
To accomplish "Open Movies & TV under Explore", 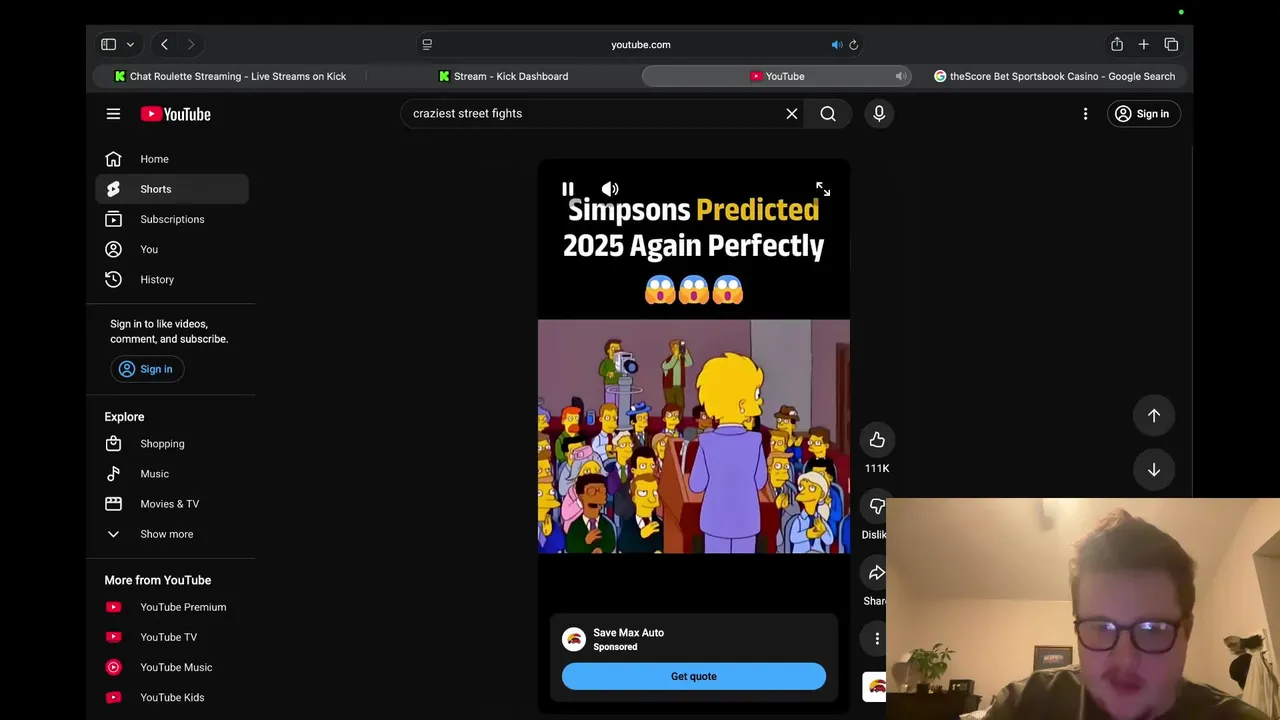I will pyautogui.click(x=172, y=504).
